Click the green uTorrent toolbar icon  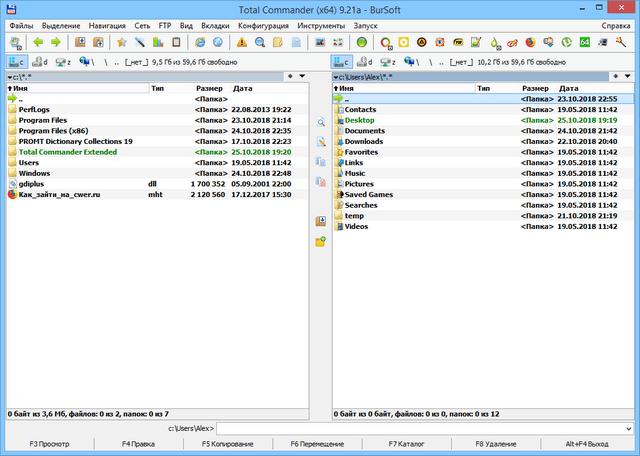click(565, 43)
